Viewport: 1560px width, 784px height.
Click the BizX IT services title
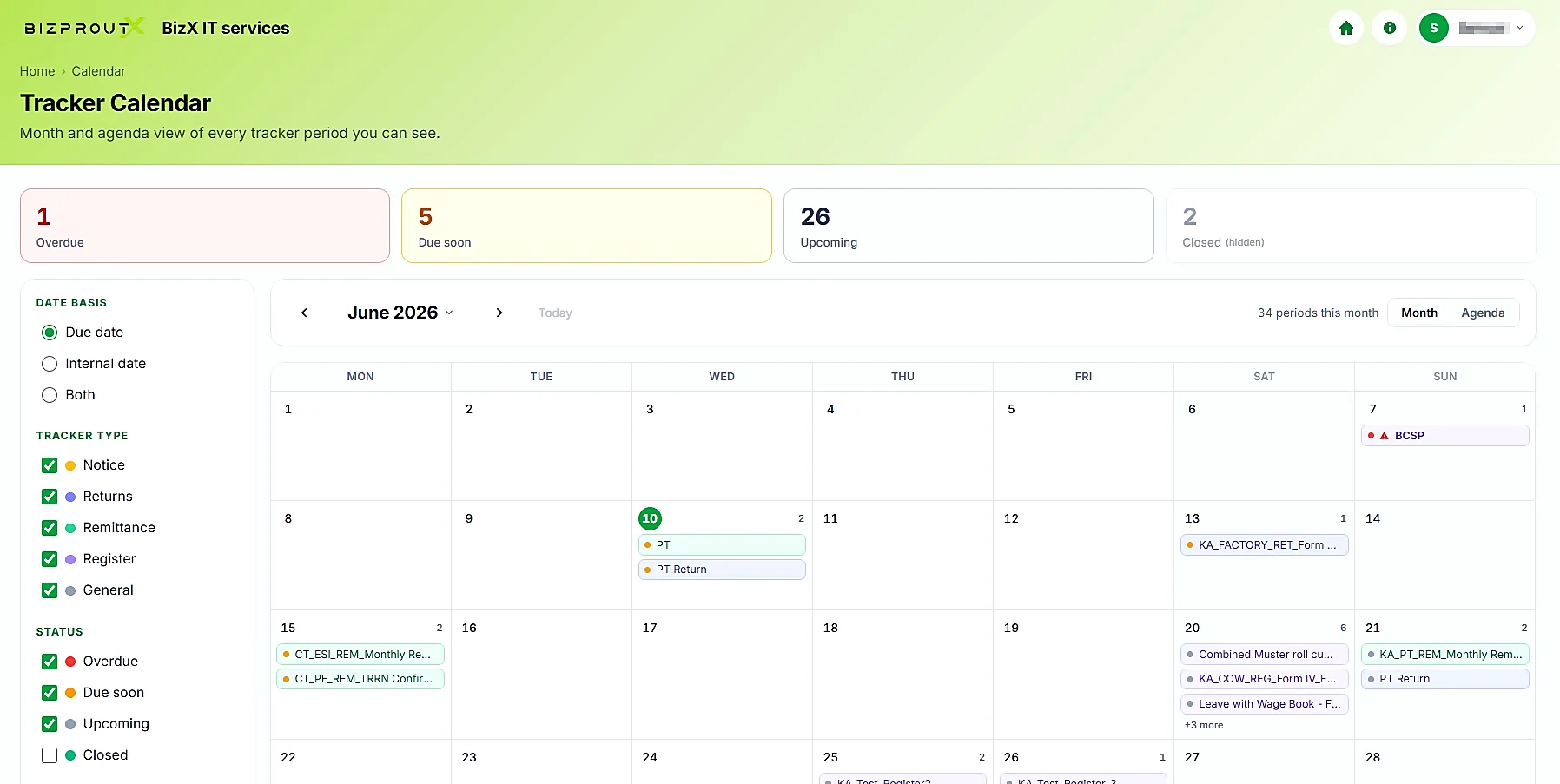226,28
